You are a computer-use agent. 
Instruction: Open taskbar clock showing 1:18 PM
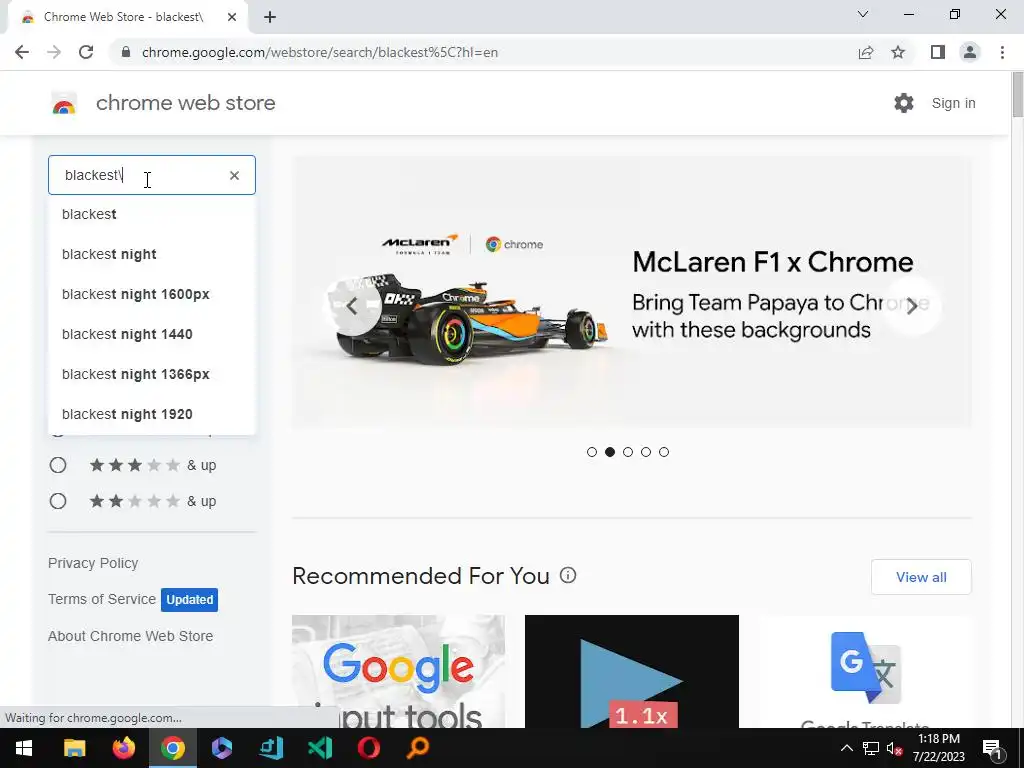938,748
